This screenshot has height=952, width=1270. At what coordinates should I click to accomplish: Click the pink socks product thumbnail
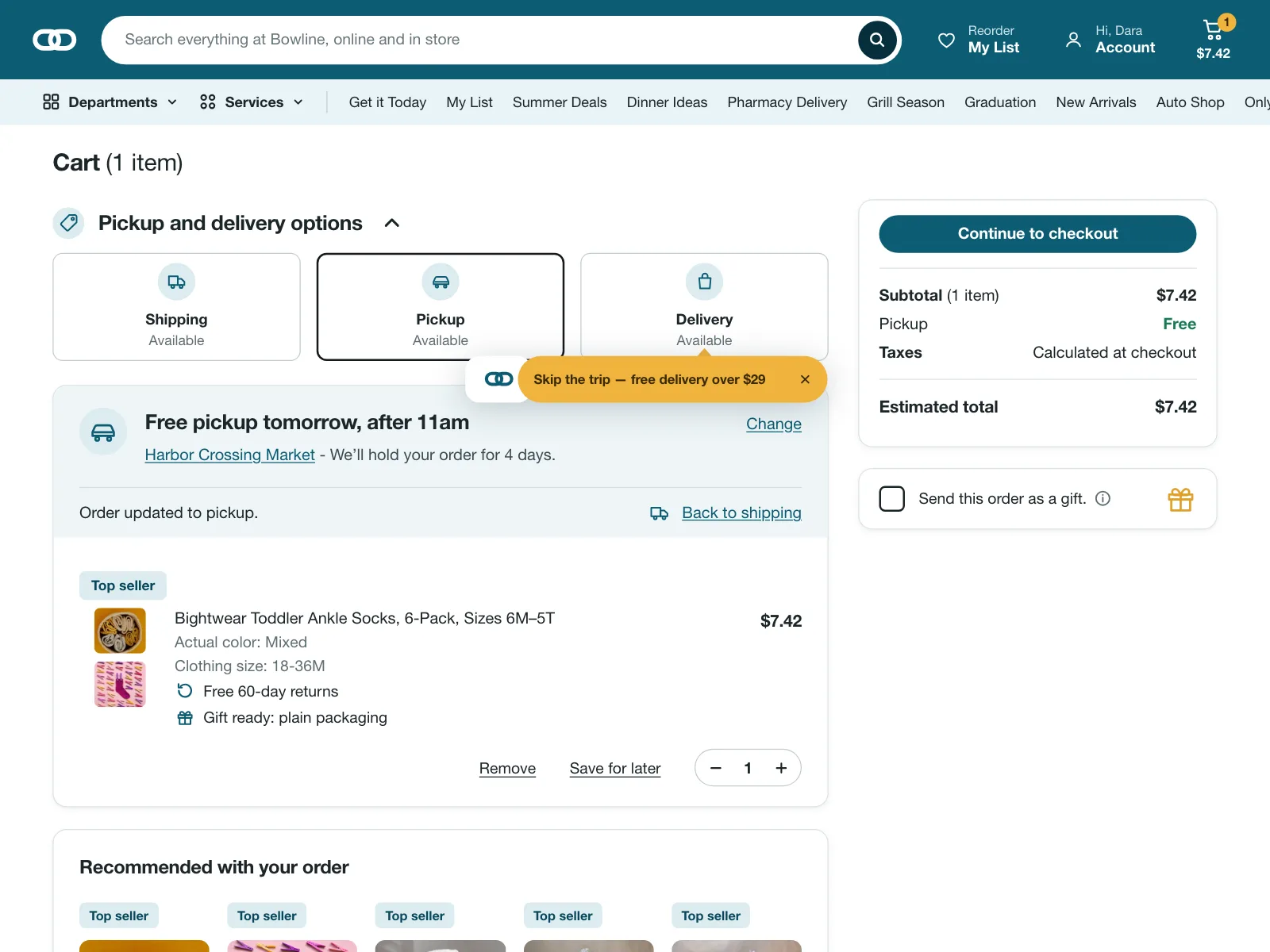[120, 684]
